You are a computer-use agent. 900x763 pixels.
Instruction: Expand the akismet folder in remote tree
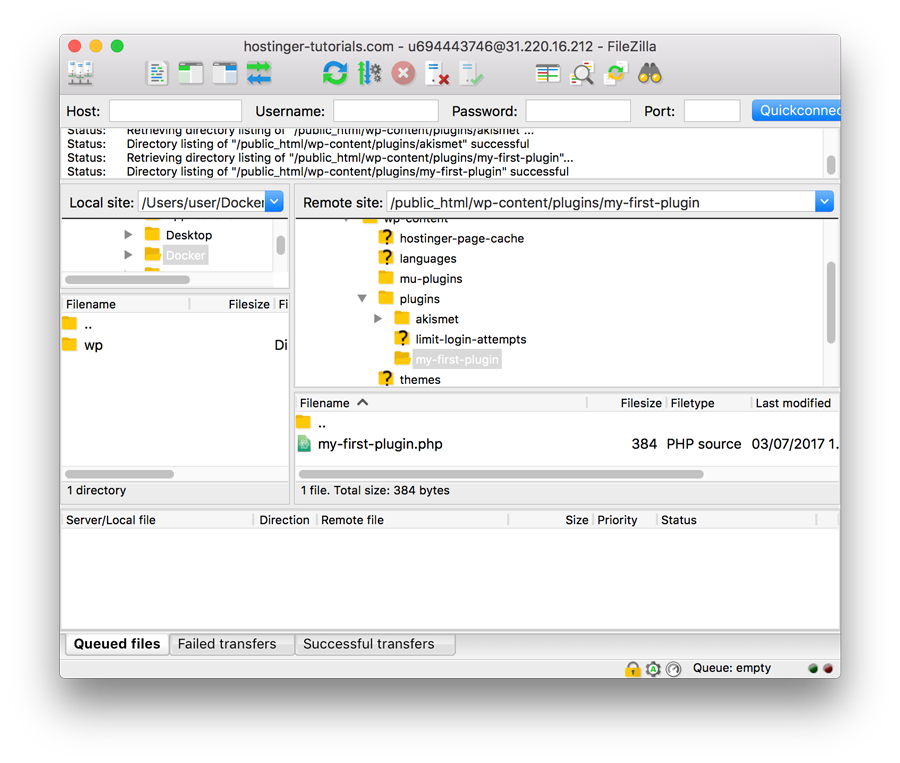[378, 319]
